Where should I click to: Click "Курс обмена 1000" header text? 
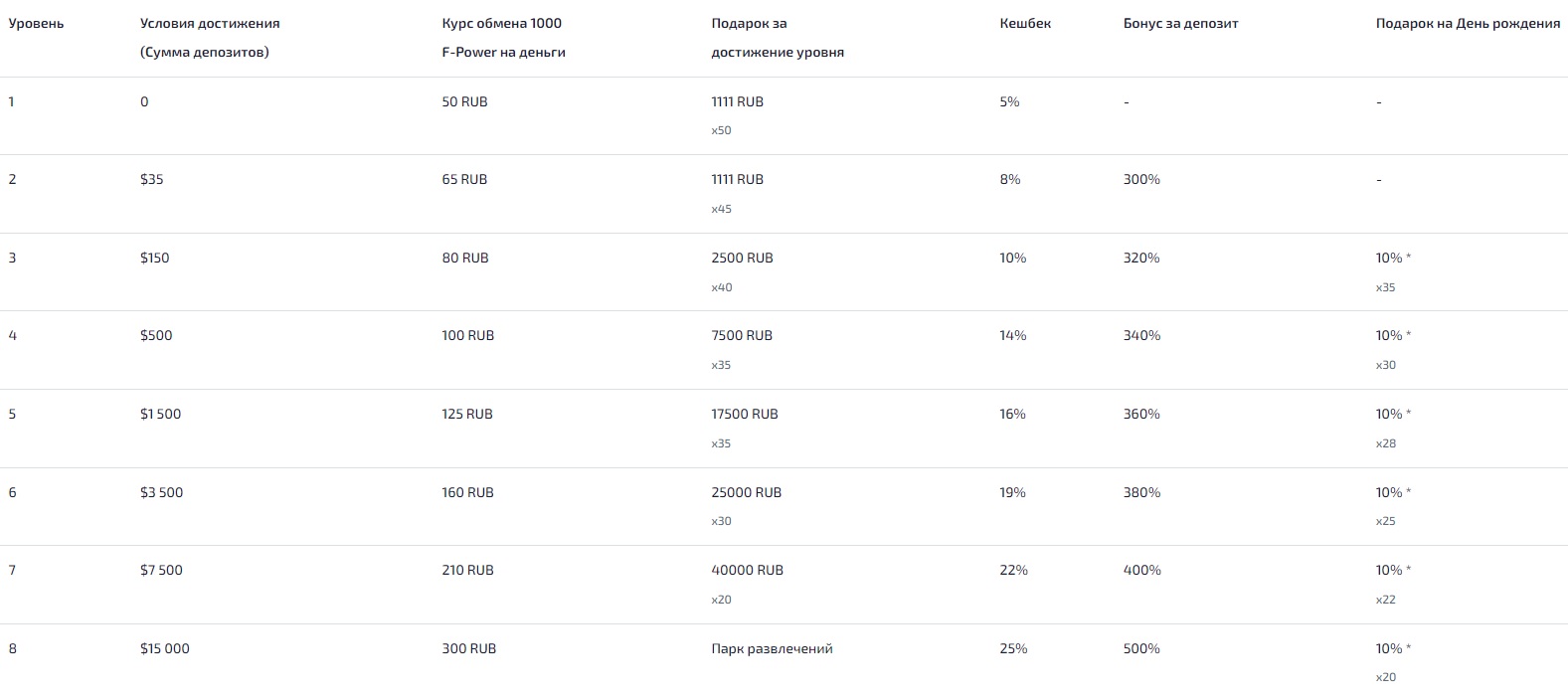click(x=501, y=23)
